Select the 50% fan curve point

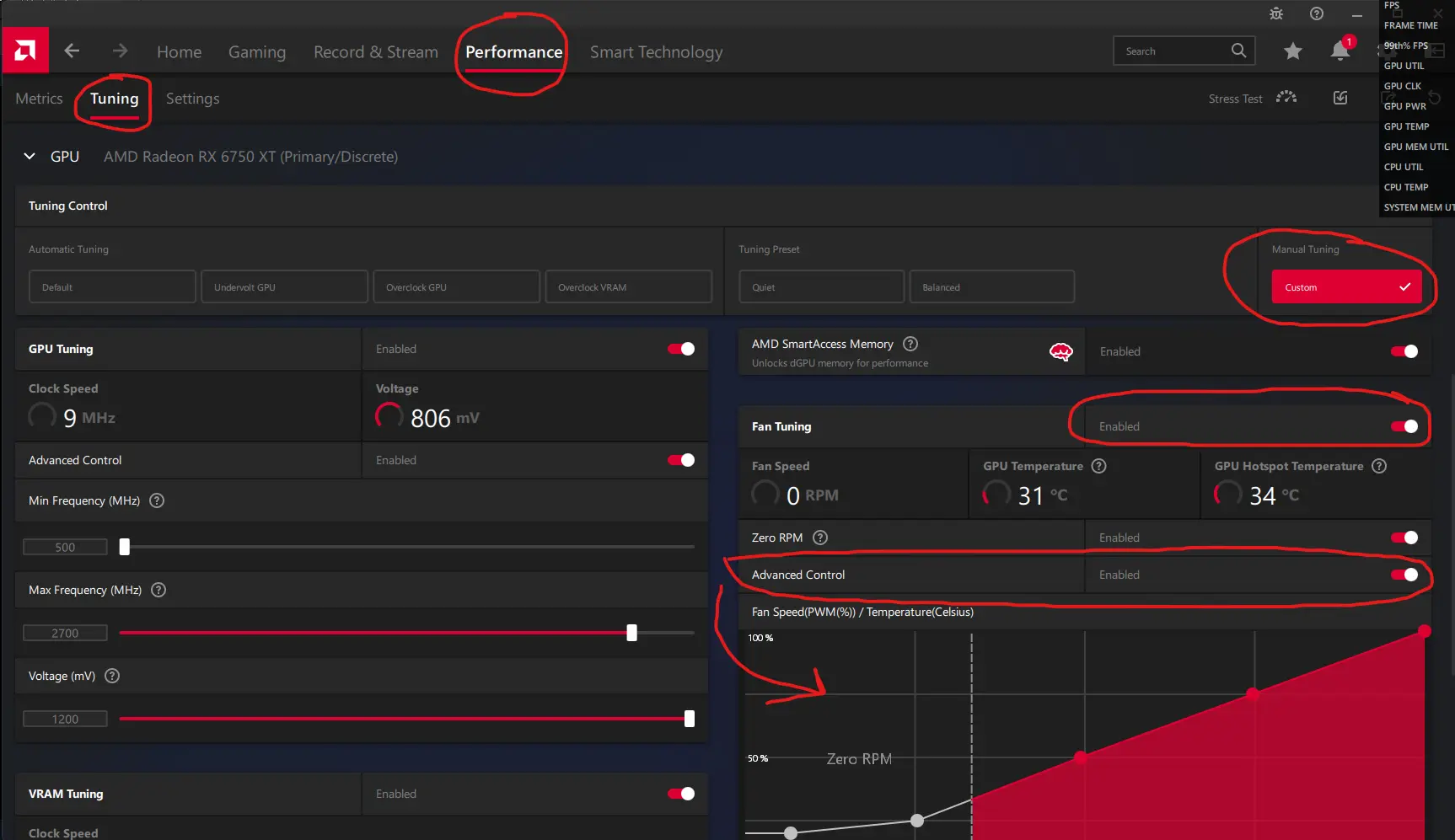1080,757
